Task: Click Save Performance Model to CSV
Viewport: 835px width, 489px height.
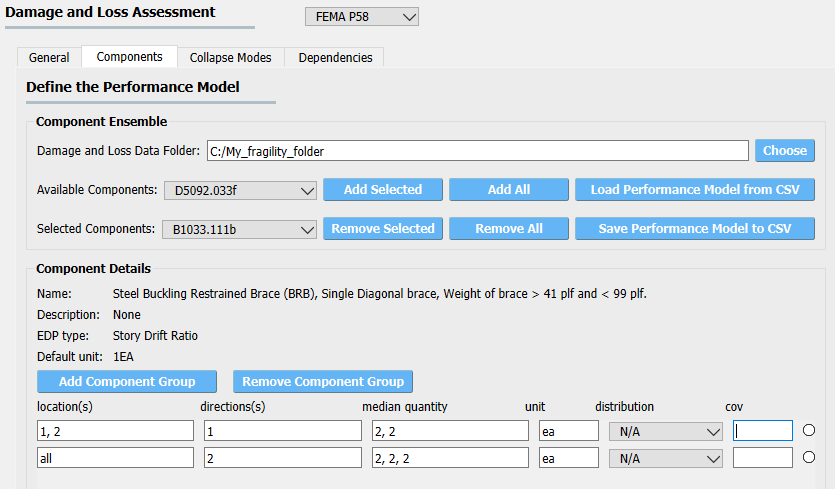Action: pyautogui.click(x=695, y=229)
